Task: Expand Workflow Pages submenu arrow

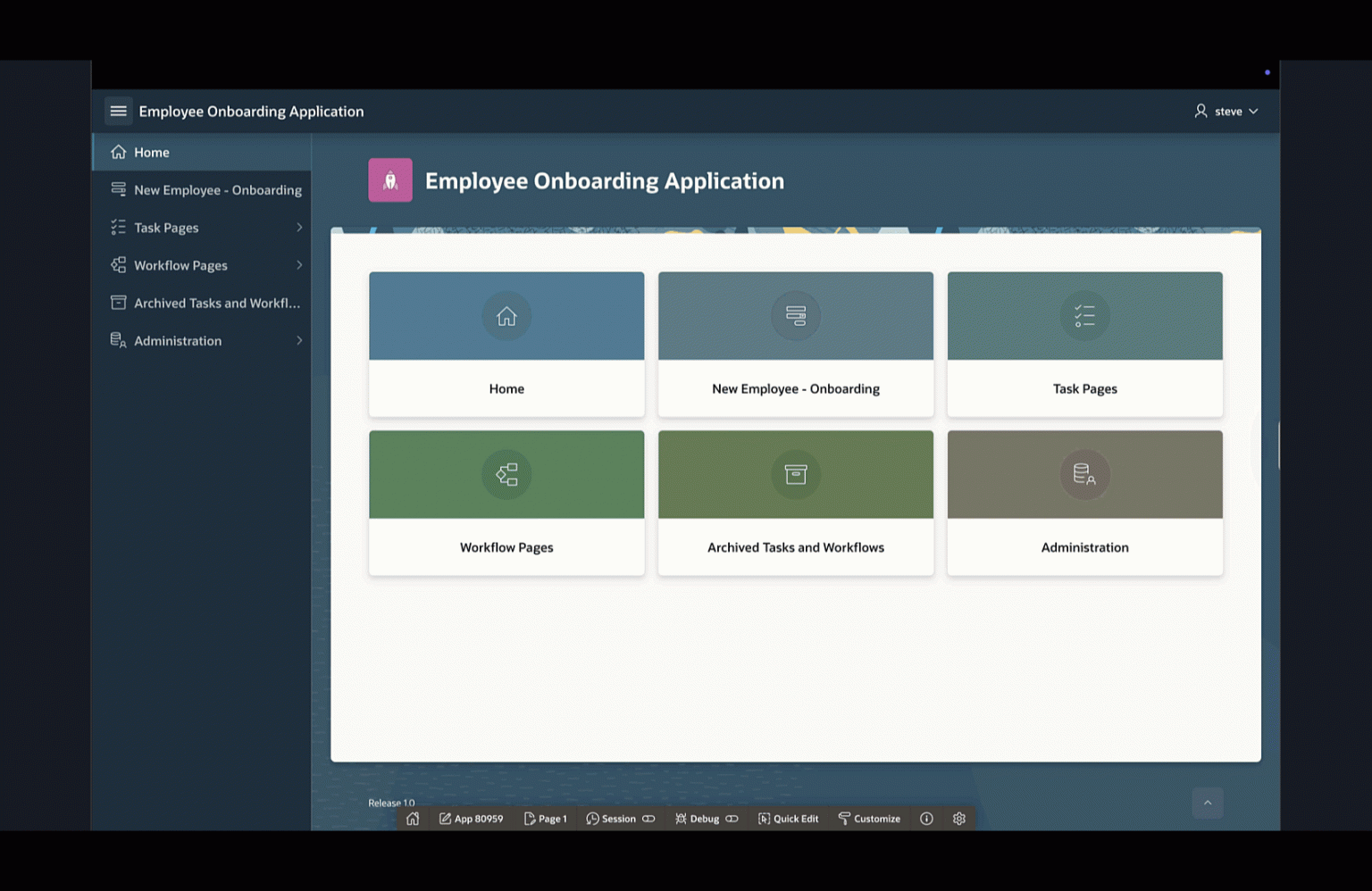Action: tap(299, 265)
